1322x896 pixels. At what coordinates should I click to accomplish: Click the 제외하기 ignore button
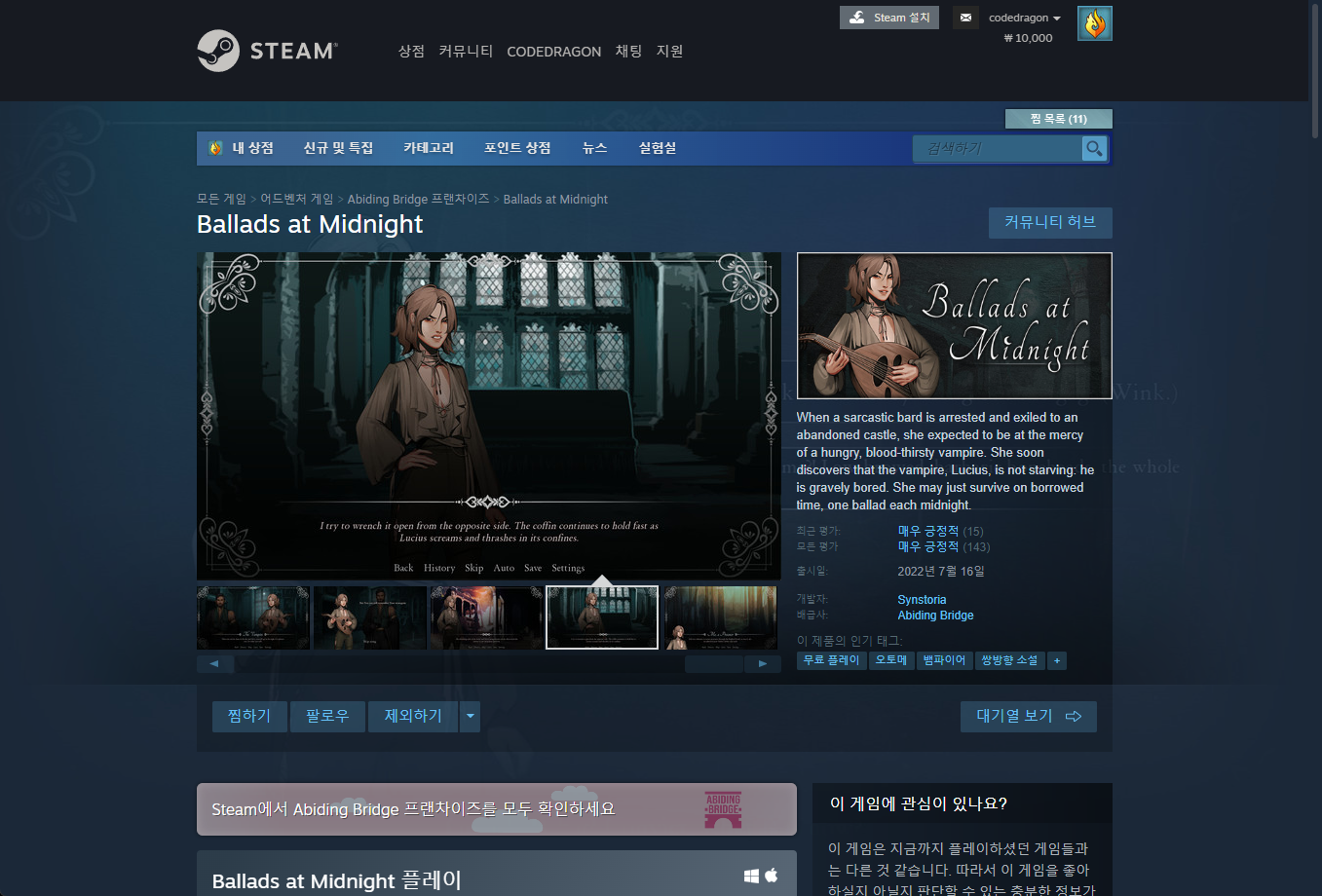(x=413, y=717)
